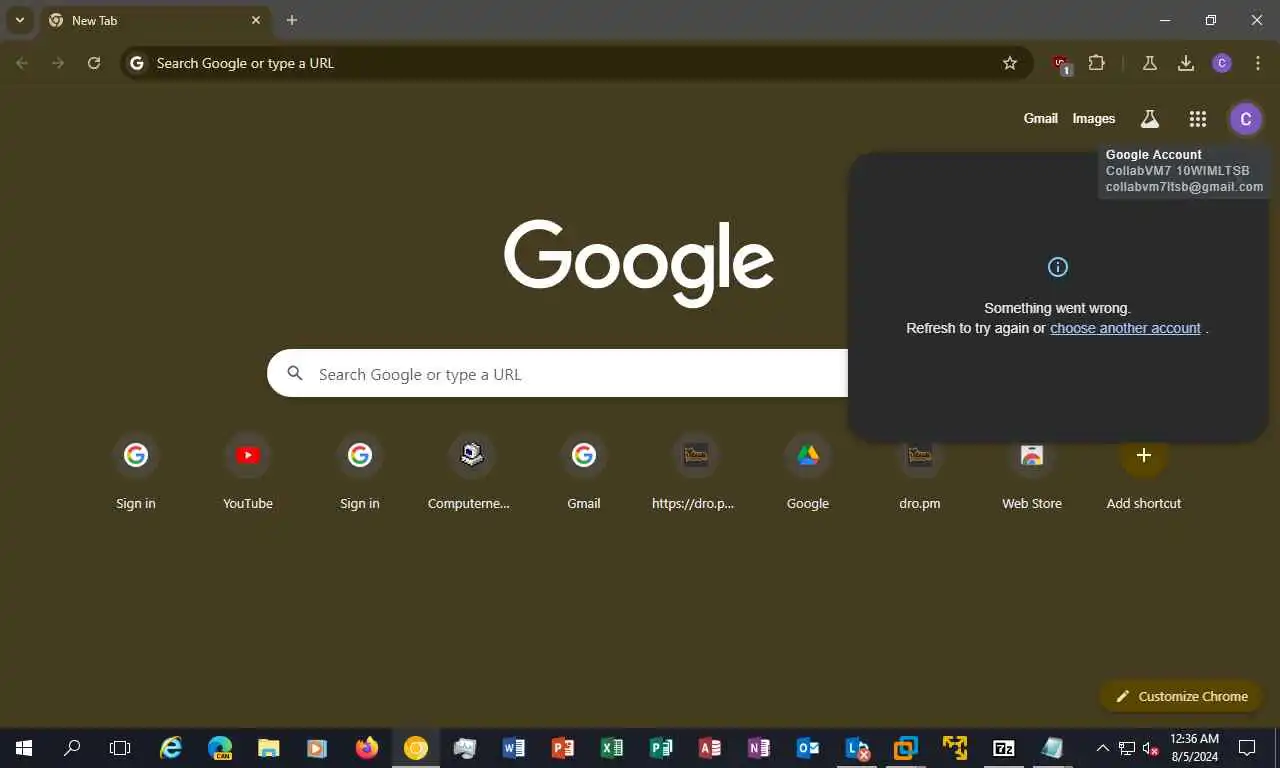
Task: Launch Excel from the taskbar
Action: coord(611,747)
